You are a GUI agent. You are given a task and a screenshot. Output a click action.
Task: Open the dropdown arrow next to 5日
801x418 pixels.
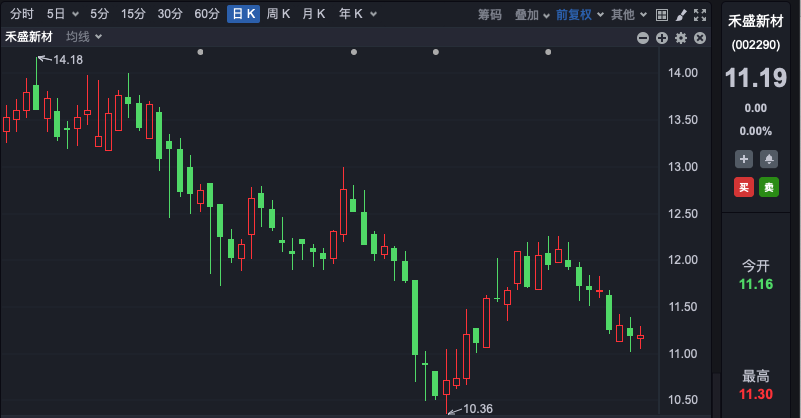click(x=75, y=14)
